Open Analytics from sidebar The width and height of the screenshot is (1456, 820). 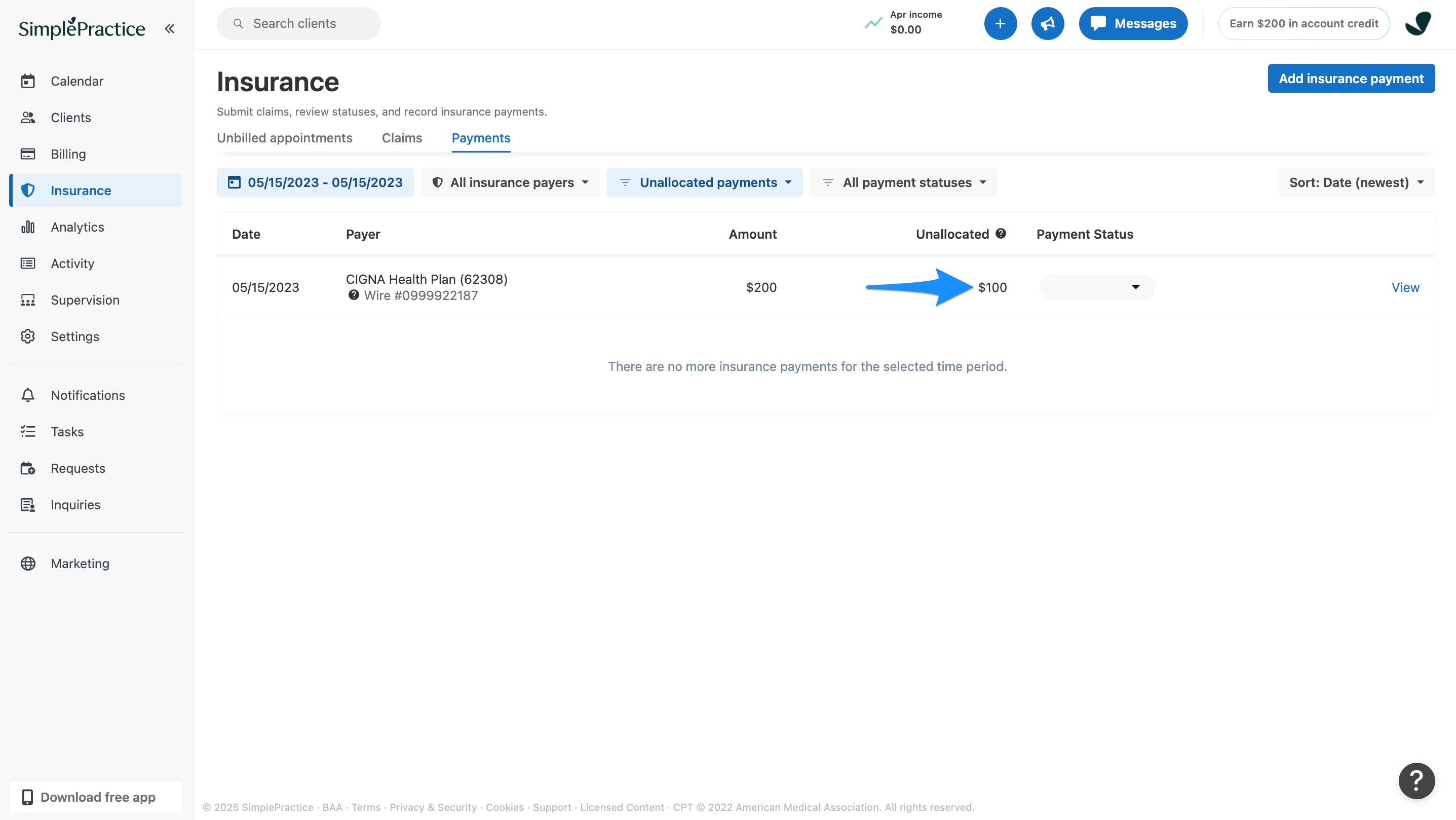pos(96,227)
